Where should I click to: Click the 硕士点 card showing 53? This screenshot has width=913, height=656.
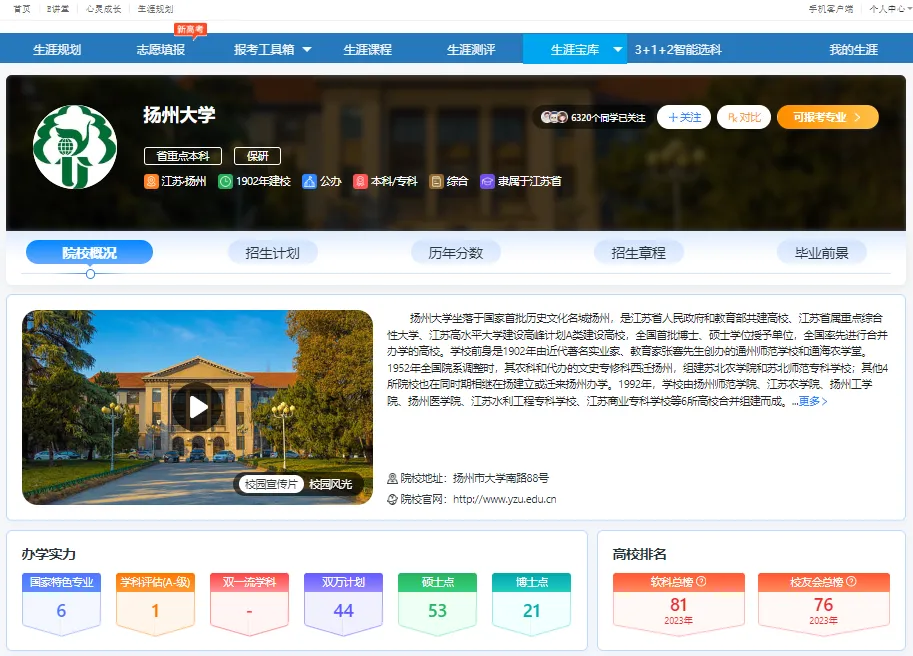click(437, 604)
